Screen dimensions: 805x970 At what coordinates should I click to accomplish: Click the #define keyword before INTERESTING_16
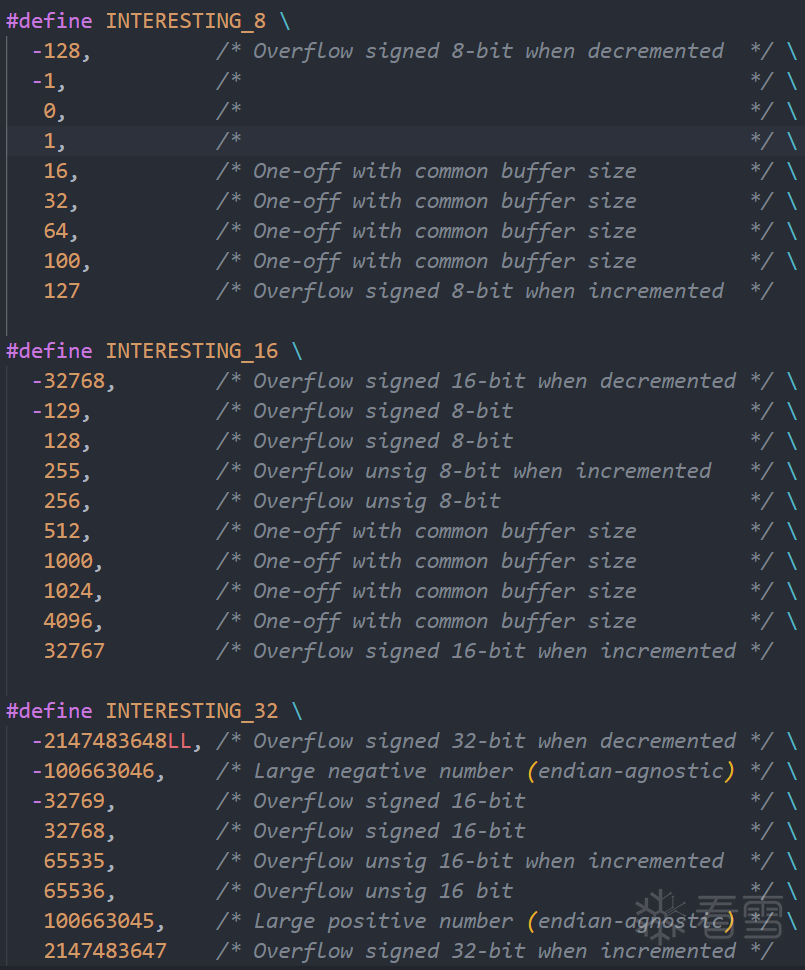click(49, 351)
